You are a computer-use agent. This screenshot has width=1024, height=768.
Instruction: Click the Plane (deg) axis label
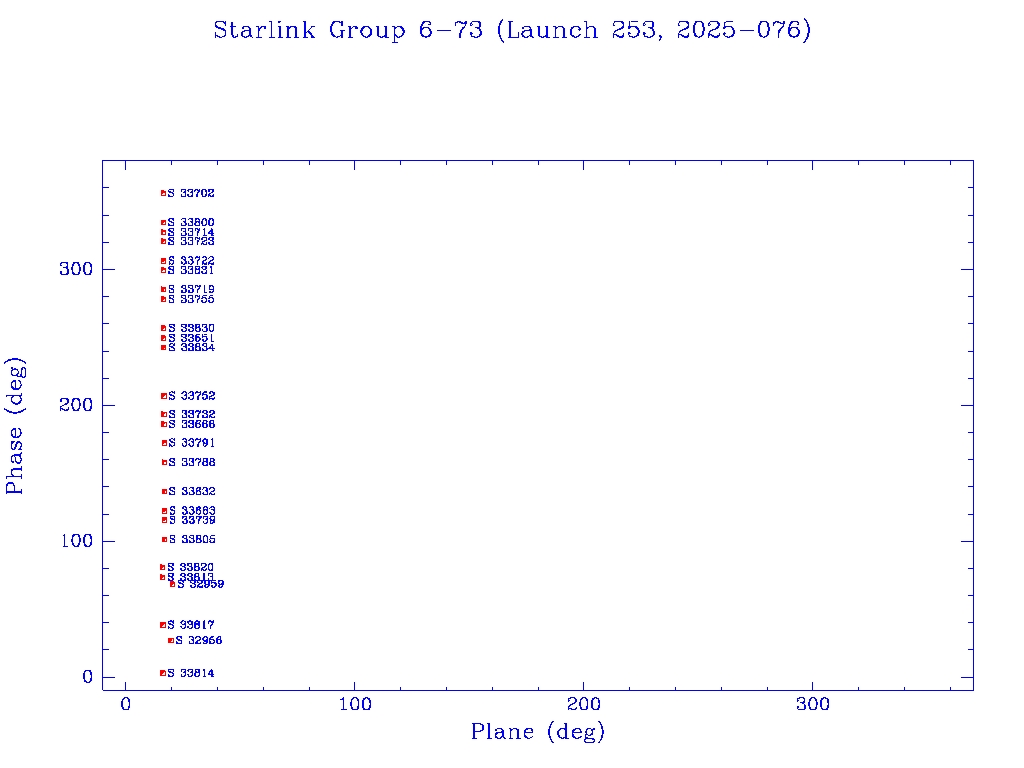click(x=538, y=732)
